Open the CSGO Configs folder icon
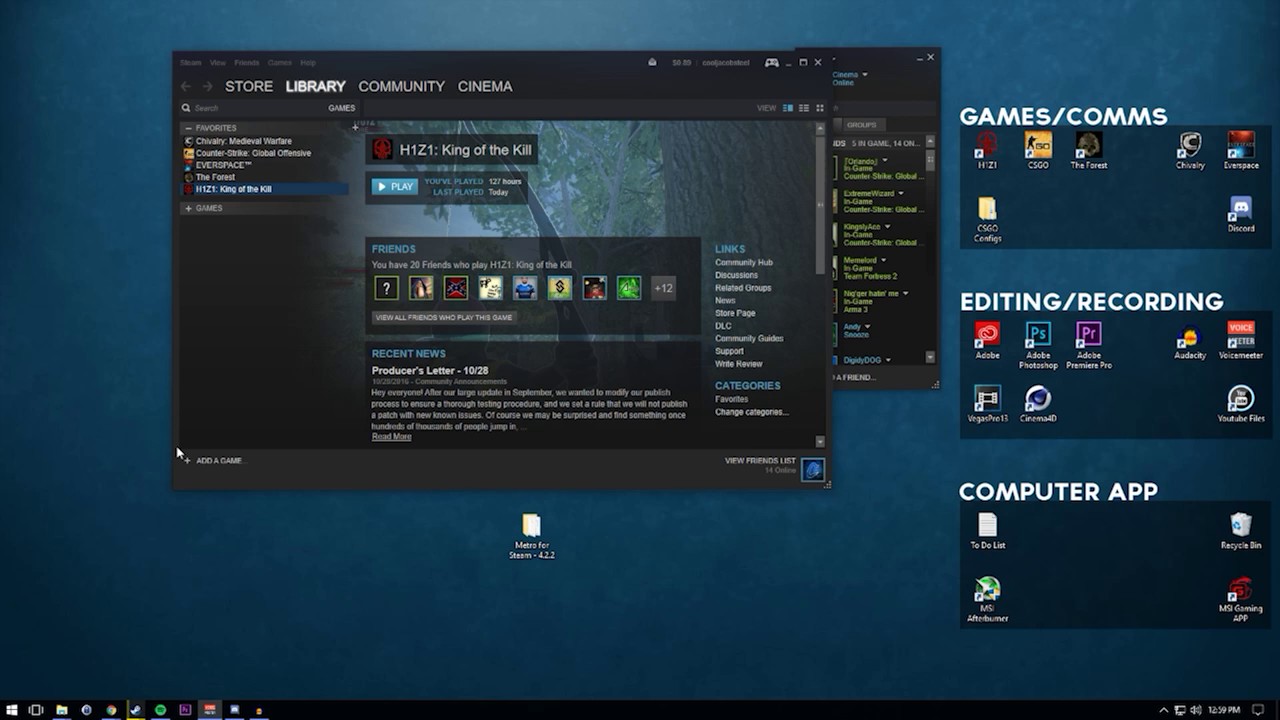 coord(987,219)
